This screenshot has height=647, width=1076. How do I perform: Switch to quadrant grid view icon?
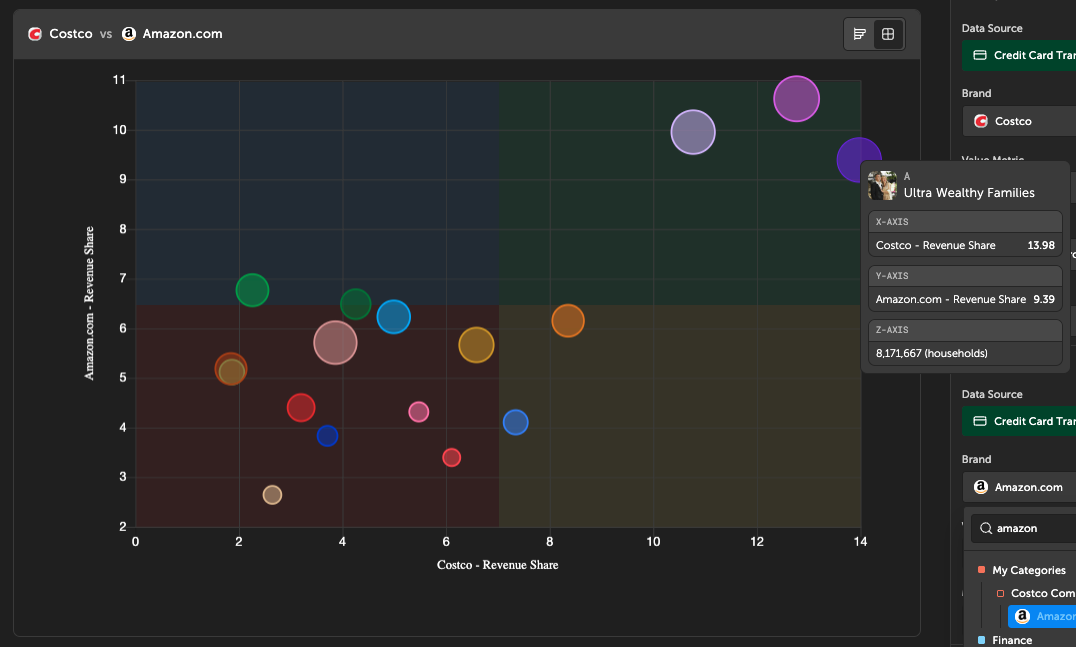click(x=888, y=34)
